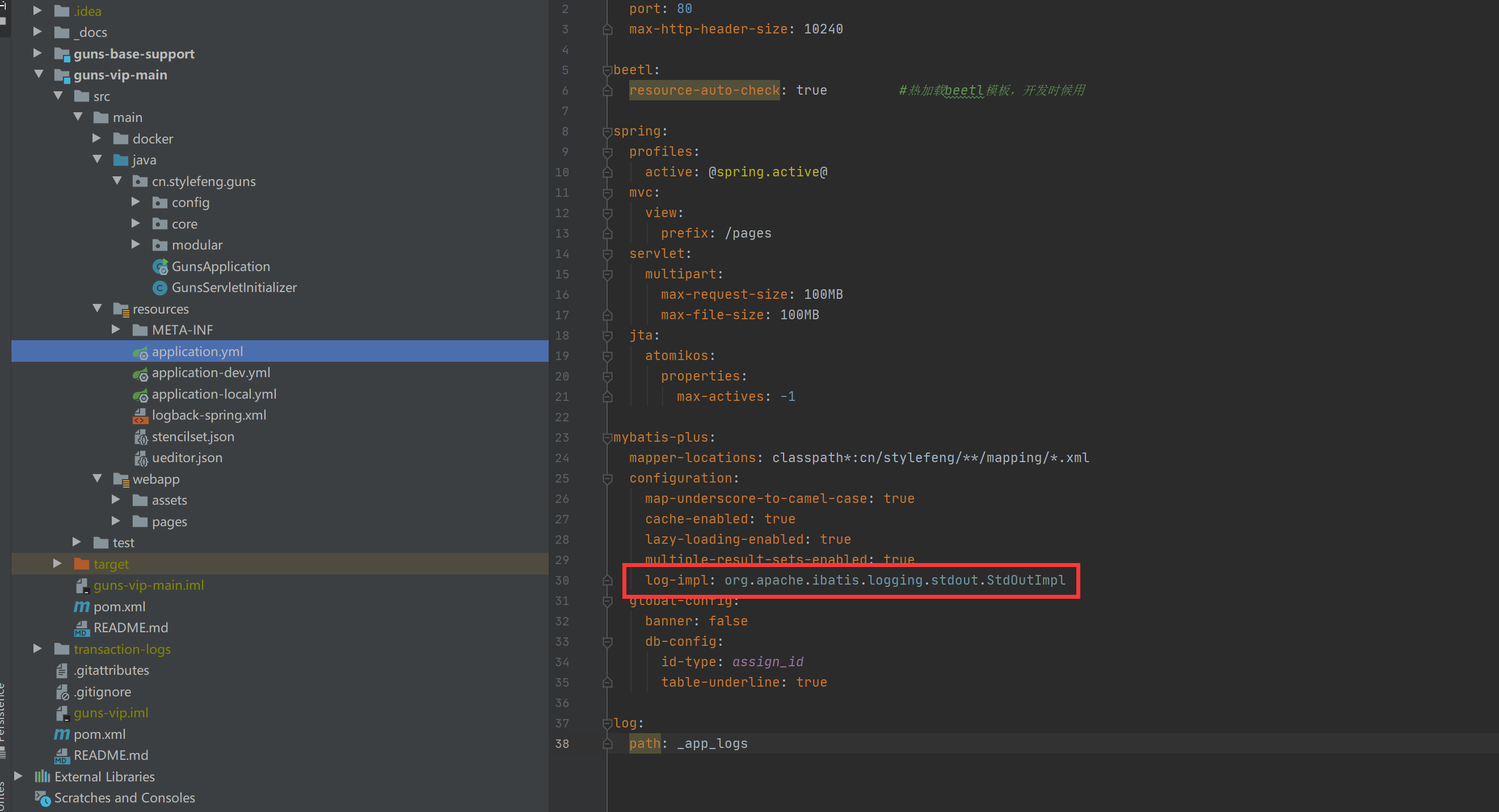Select the pages folder under webapp
1499x812 pixels.
point(169,522)
